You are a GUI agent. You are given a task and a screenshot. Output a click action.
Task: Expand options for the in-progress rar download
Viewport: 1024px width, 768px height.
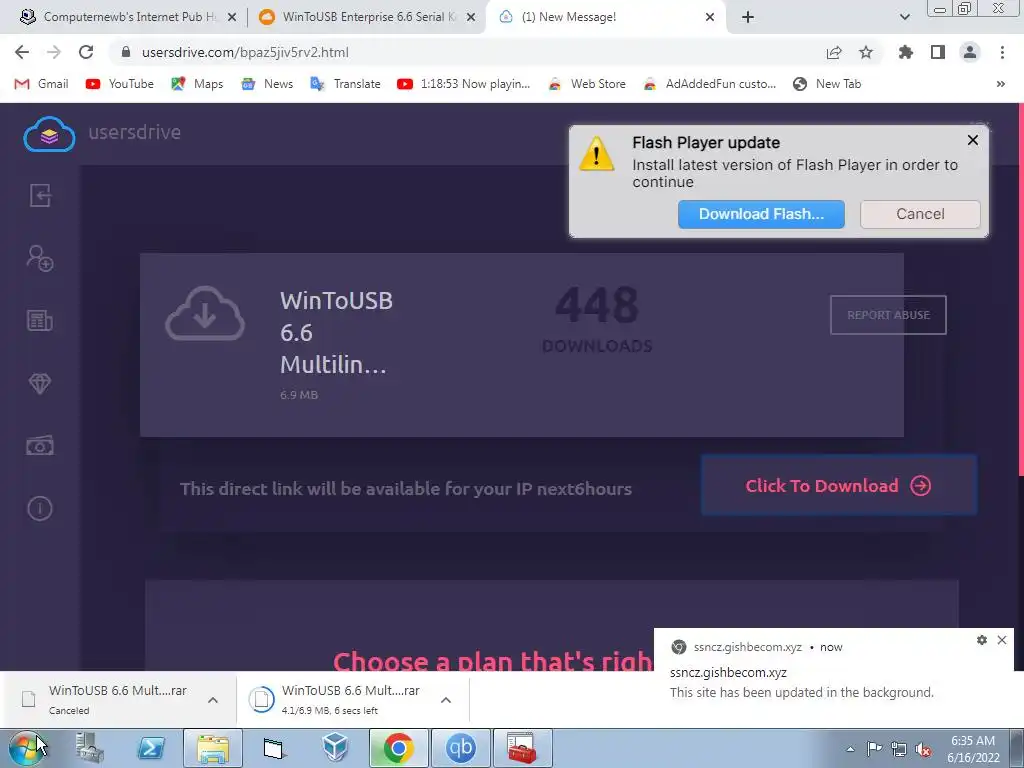446,699
